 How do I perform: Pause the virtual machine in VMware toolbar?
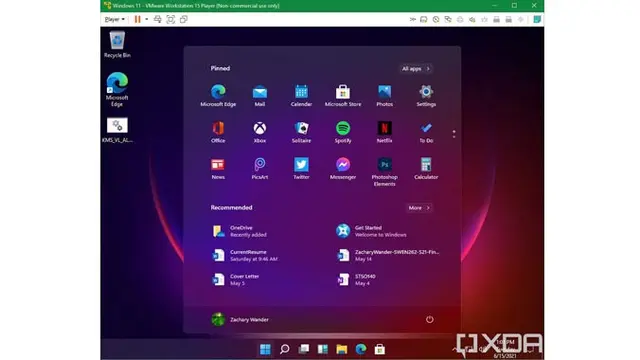[x=138, y=19]
